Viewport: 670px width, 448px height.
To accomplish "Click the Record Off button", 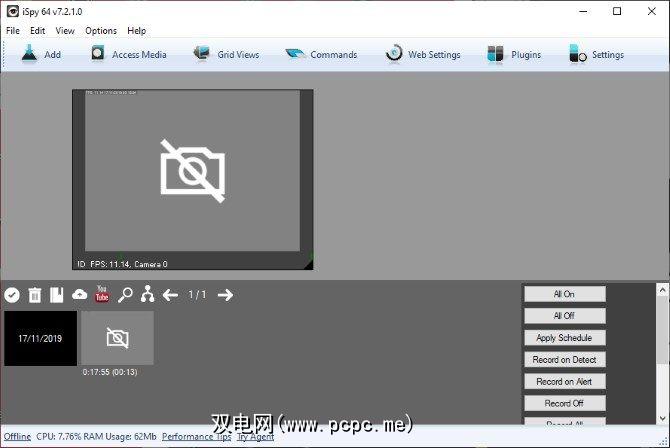I will (565, 404).
